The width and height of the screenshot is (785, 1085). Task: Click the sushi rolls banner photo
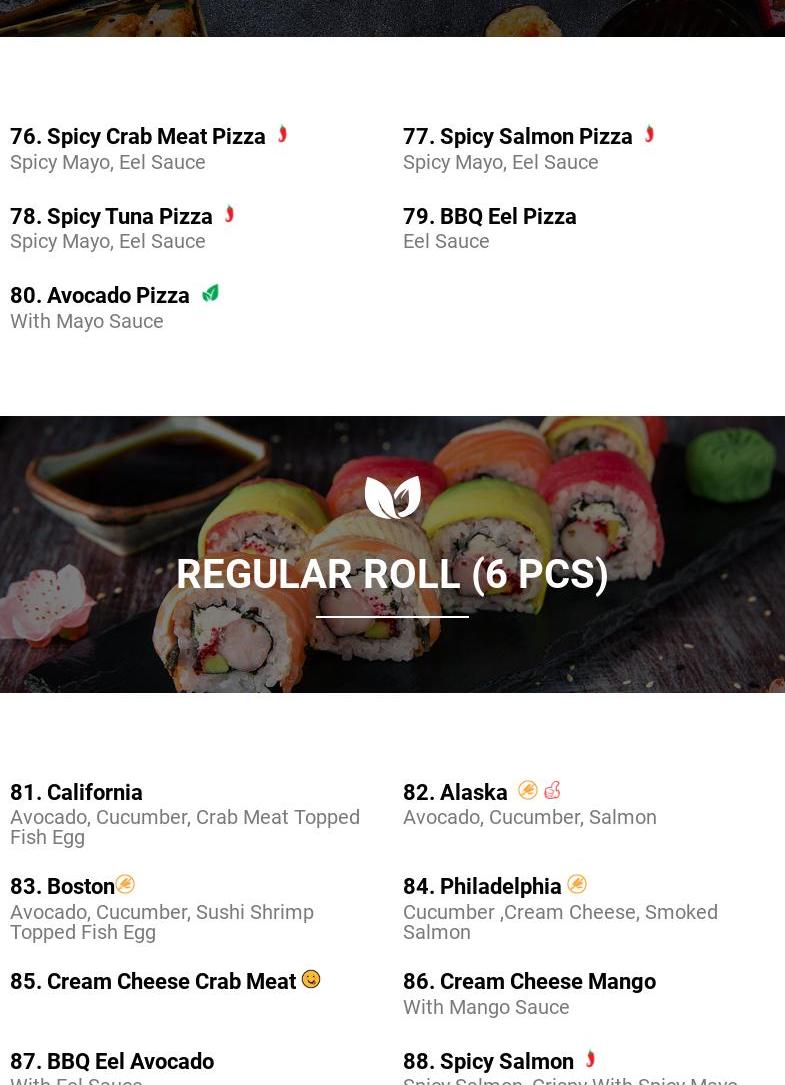coord(392,554)
